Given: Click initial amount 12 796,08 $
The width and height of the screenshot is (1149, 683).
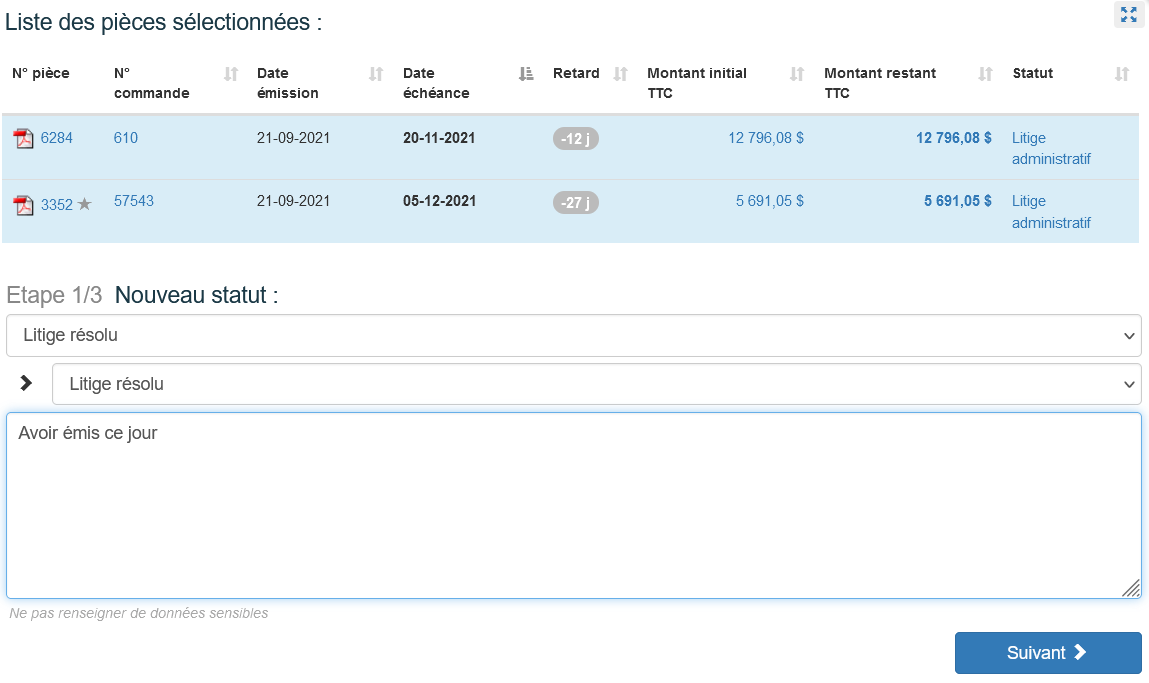Looking at the screenshot, I should pyautogui.click(x=766, y=138).
